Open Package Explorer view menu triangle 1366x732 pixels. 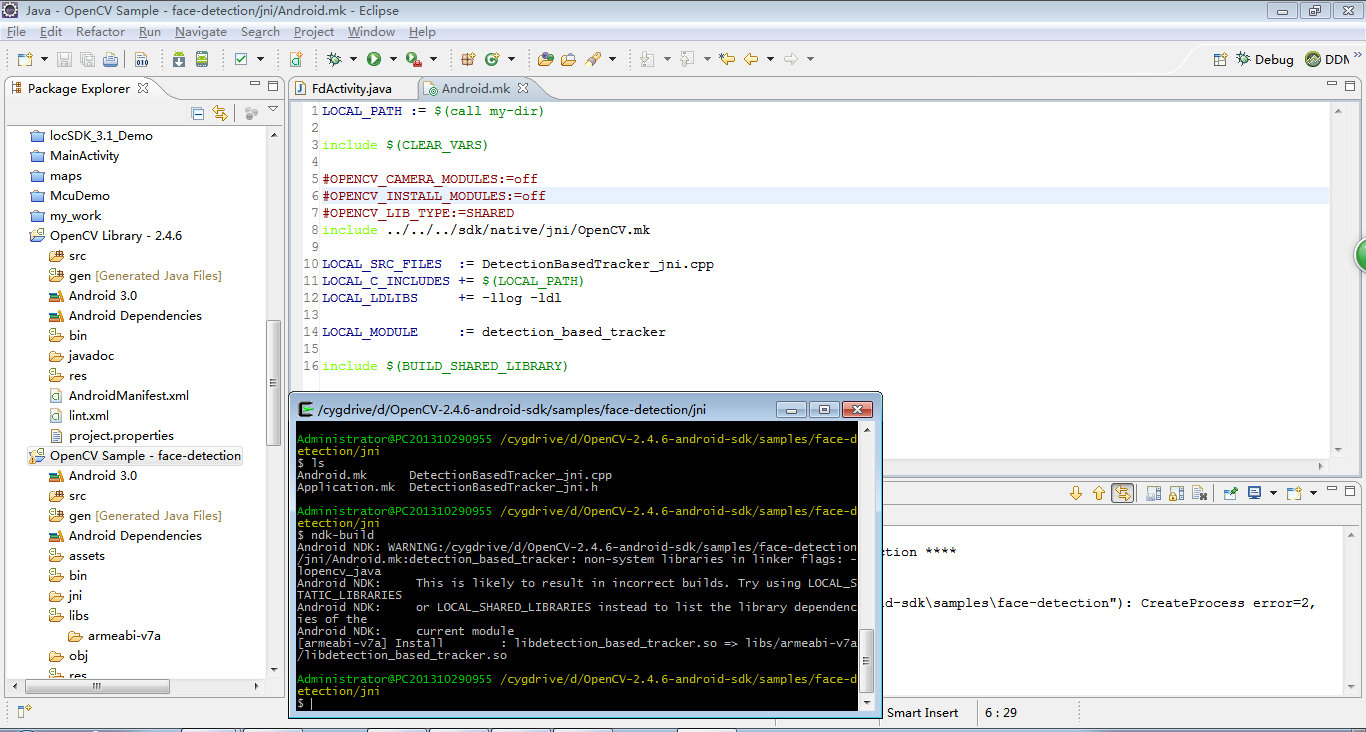point(273,109)
